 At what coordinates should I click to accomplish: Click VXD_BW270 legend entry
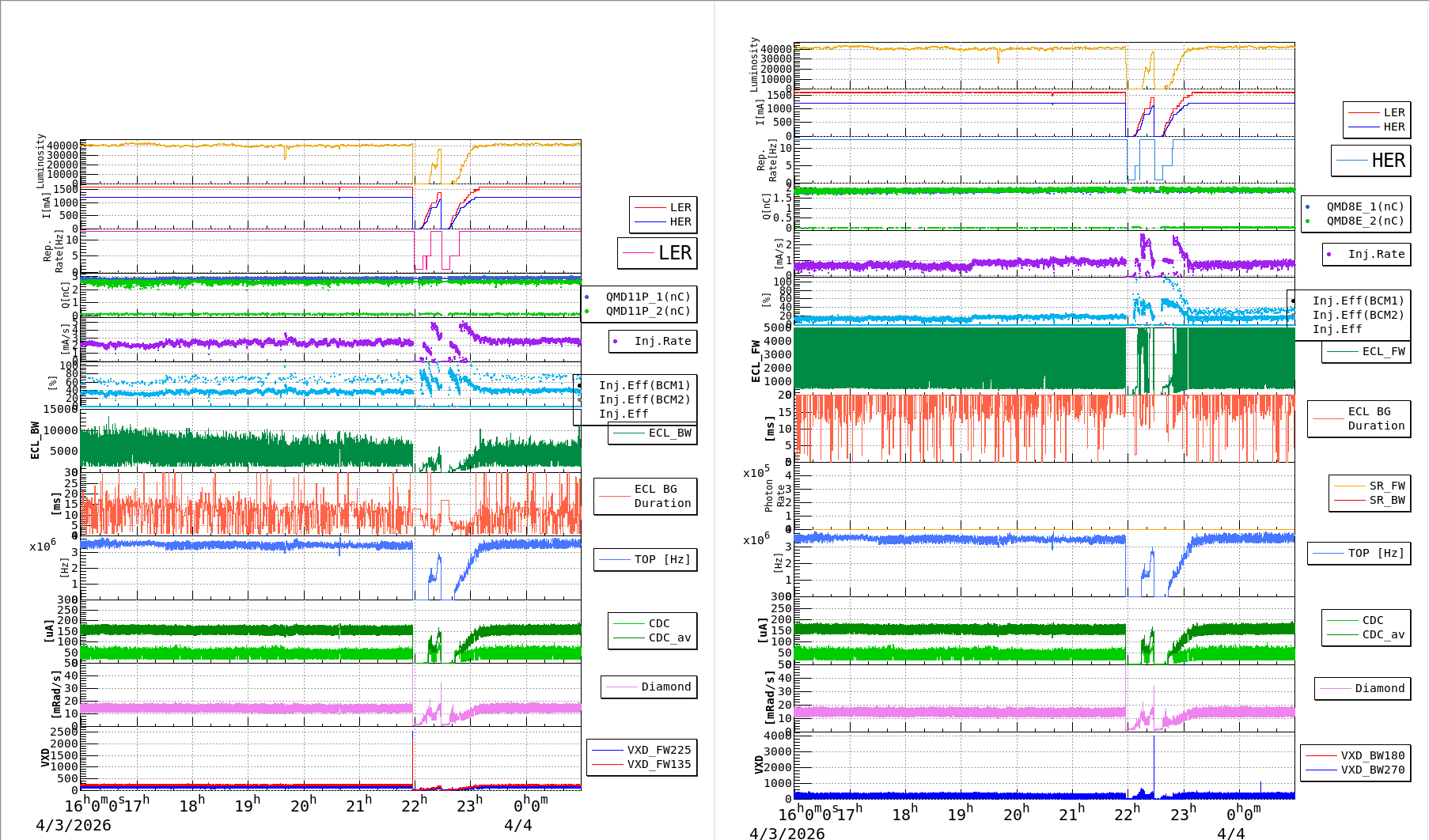[x=1372, y=770]
